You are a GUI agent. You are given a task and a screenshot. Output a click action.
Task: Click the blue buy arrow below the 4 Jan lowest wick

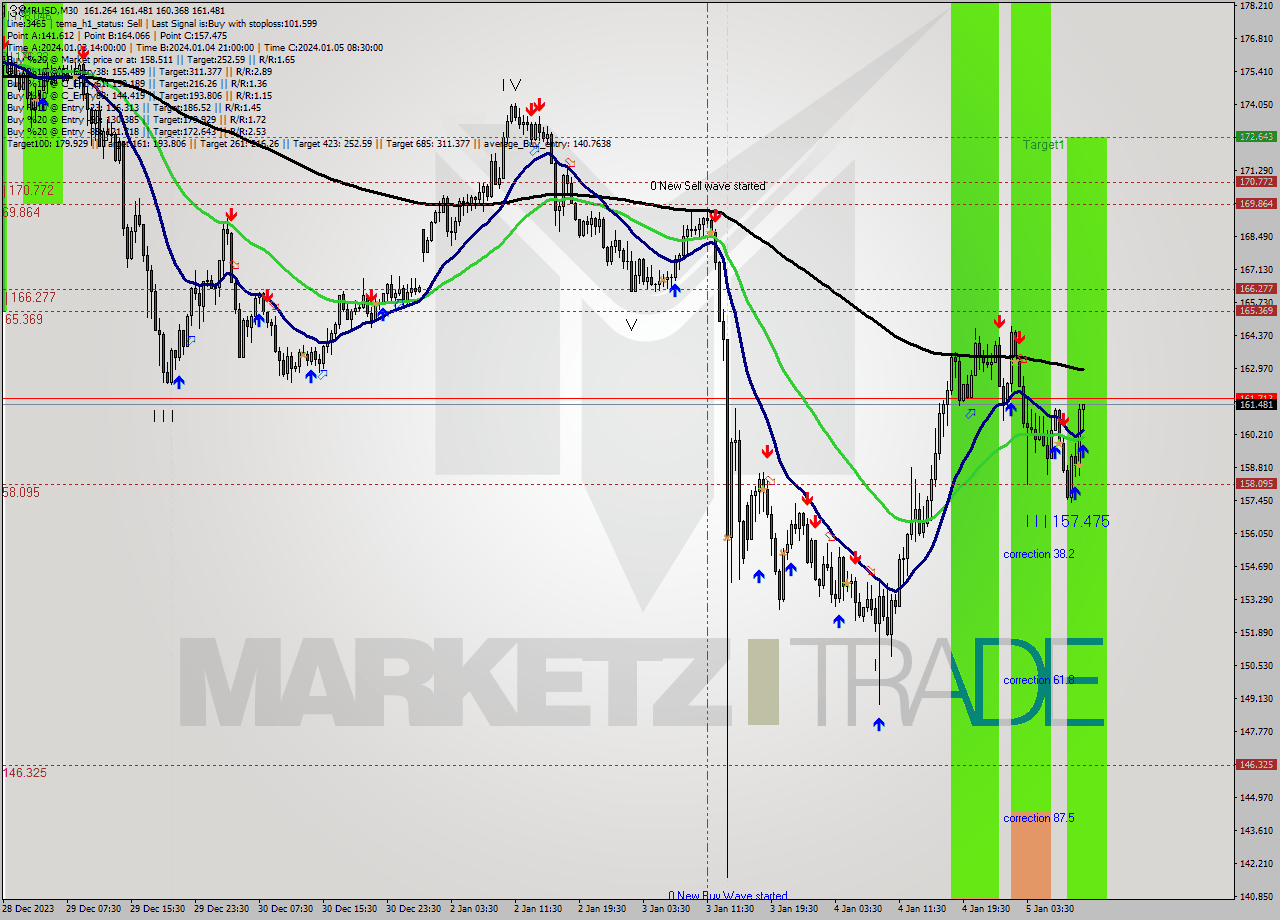click(x=878, y=724)
